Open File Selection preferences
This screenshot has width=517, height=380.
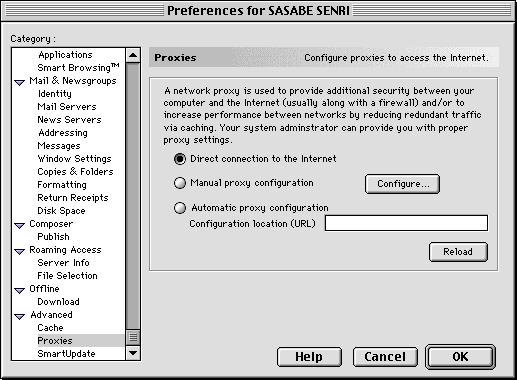(67, 276)
